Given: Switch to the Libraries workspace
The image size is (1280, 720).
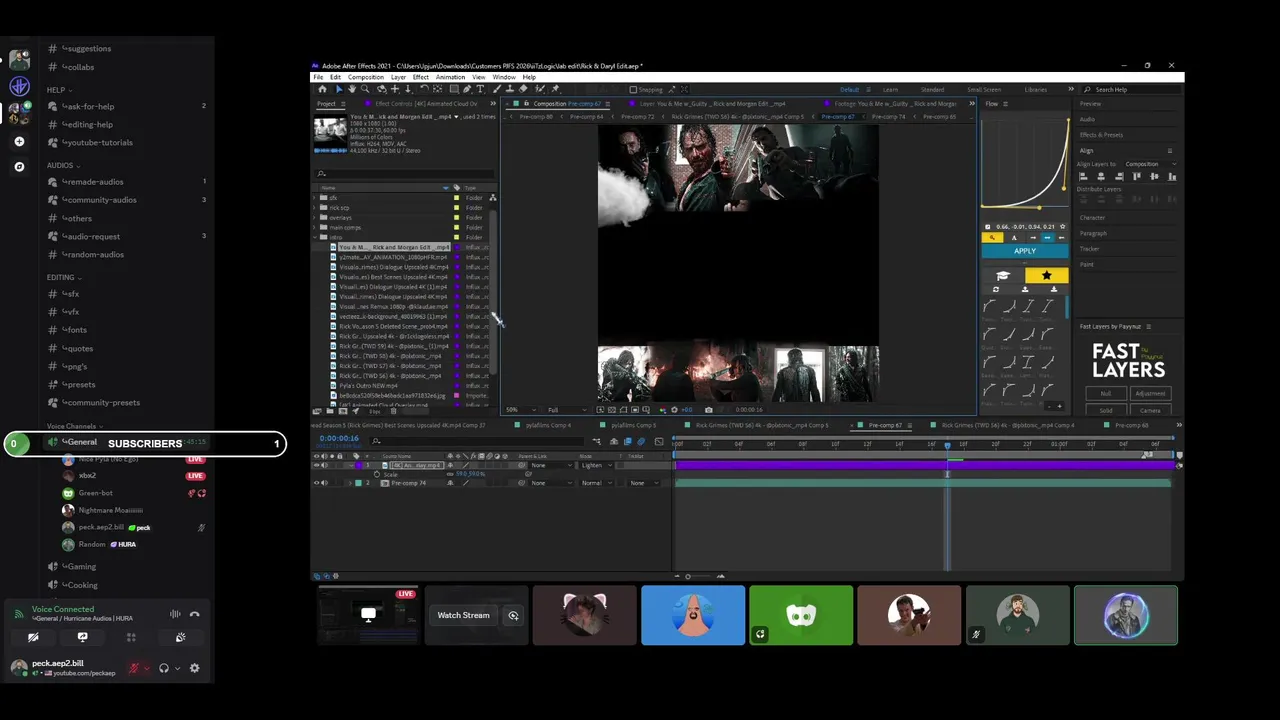Looking at the screenshot, I should point(1035,89).
